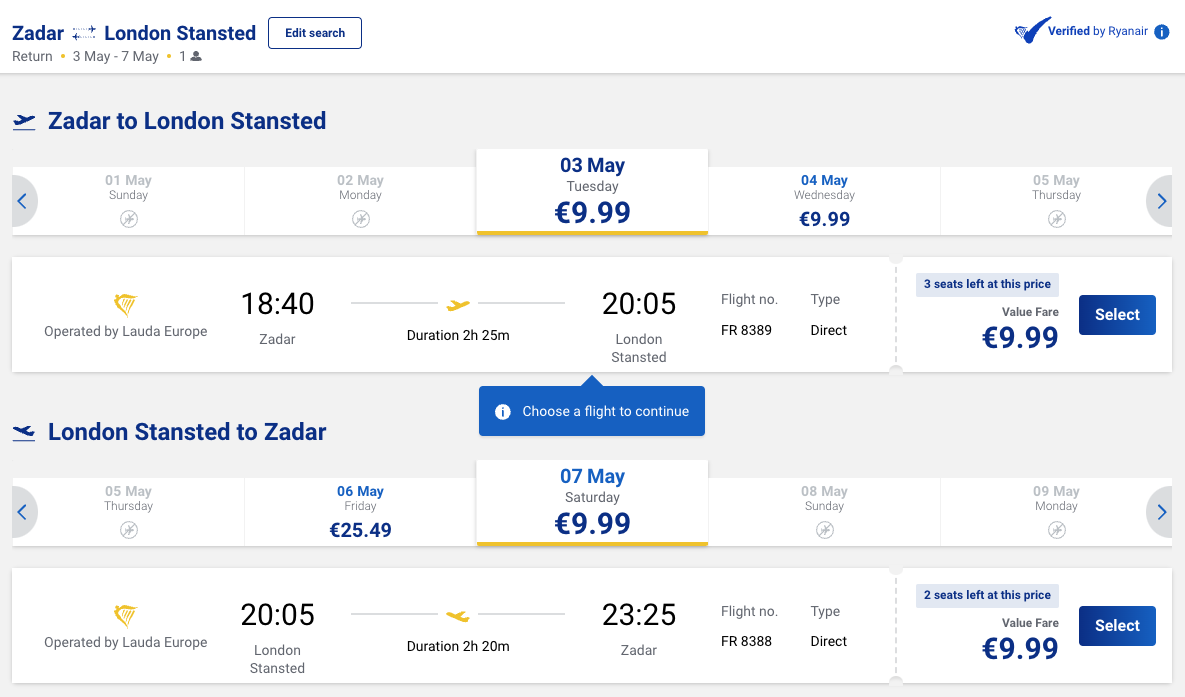Image resolution: width=1185 pixels, height=697 pixels.
Task: Select the 07 May Saturday return tab
Action: pos(592,503)
